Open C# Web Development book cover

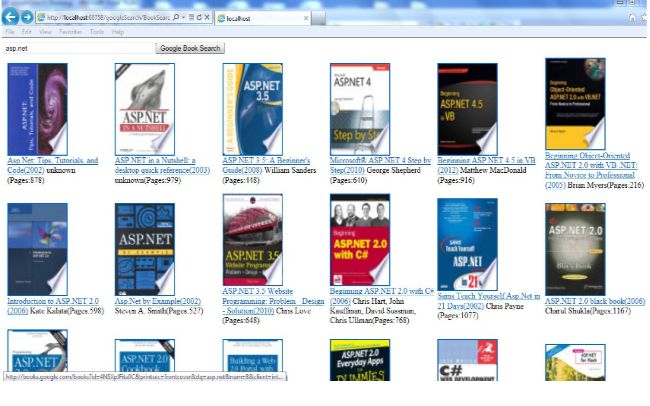[467, 360]
